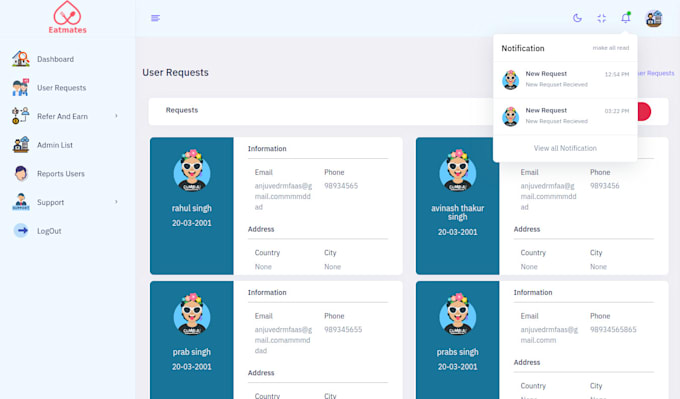Click the notification bell icon
Screen dimensions: 680x399
coord(625,18)
